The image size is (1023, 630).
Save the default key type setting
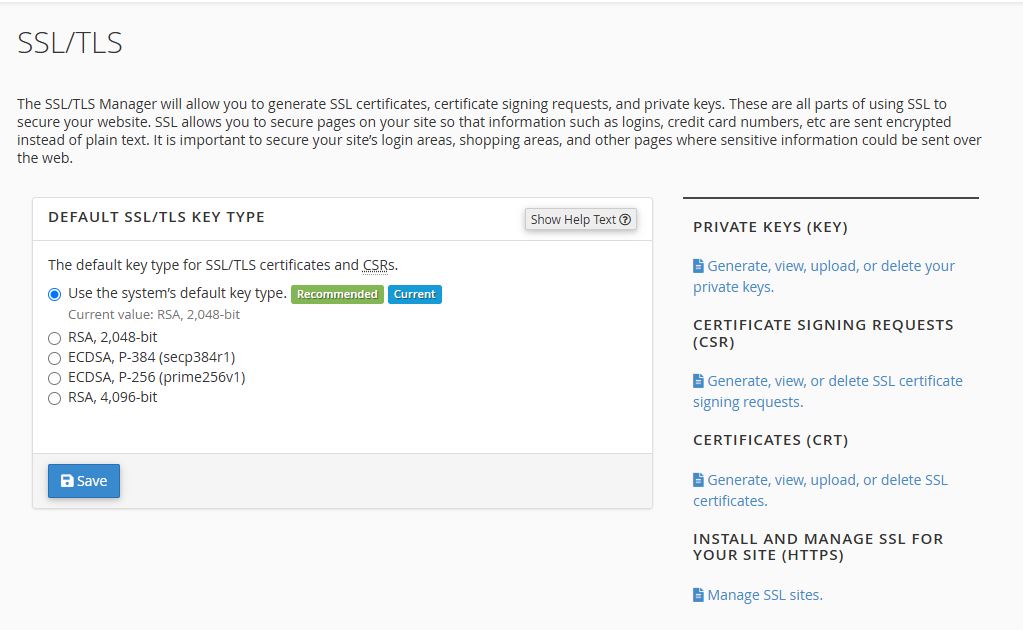pyautogui.click(x=84, y=481)
